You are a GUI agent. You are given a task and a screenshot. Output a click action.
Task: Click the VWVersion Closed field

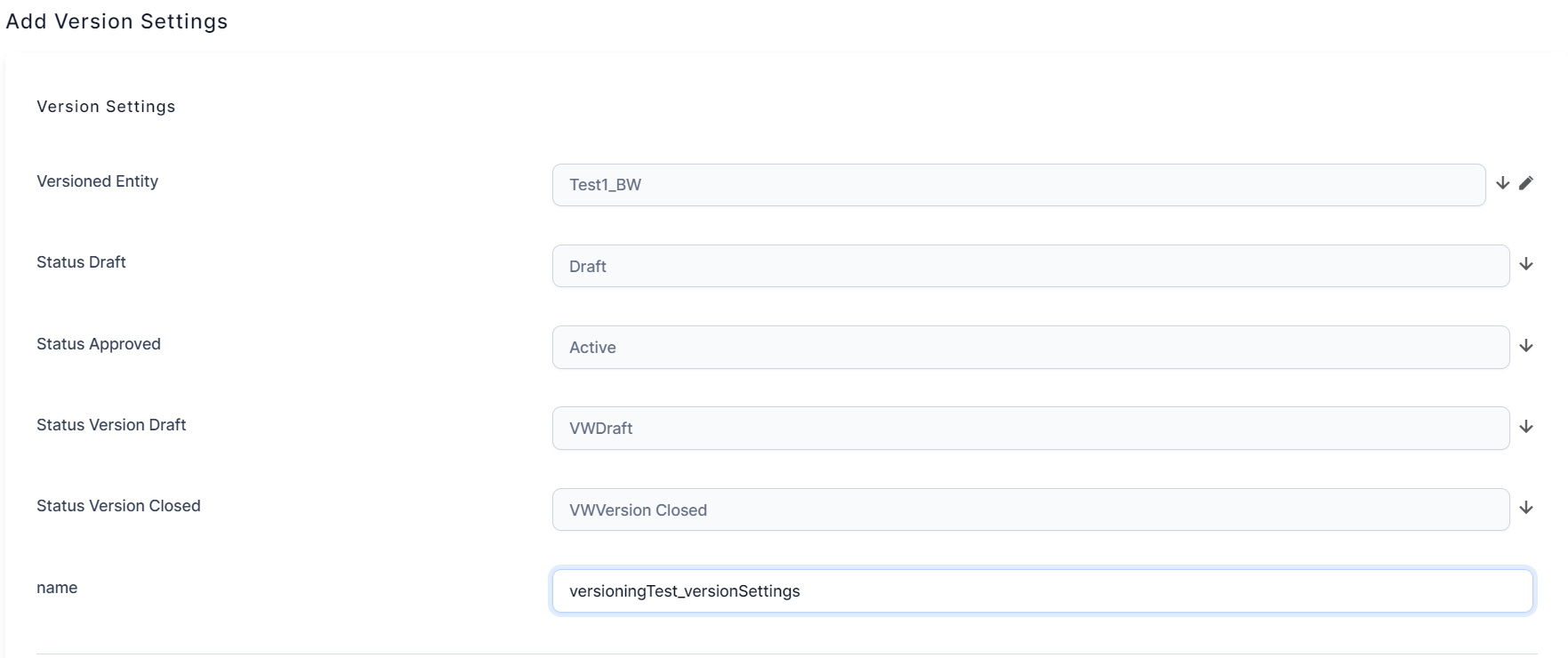1030,510
